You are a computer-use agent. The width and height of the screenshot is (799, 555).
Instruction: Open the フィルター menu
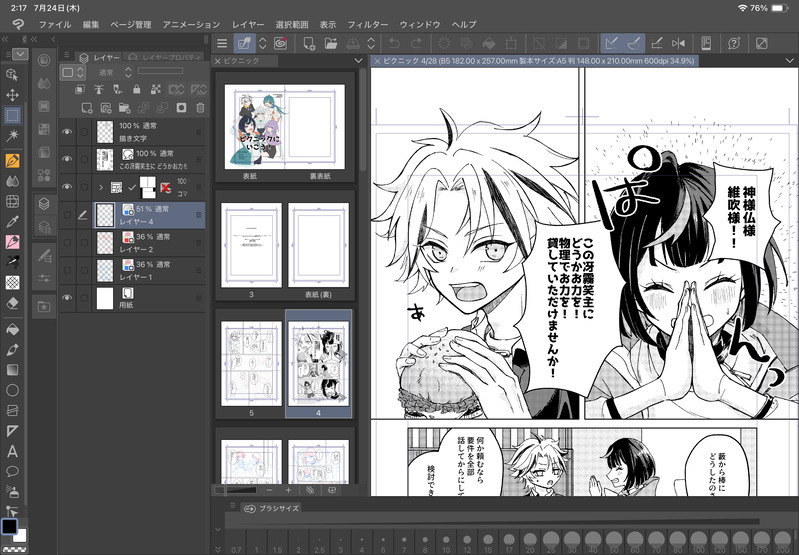click(367, 24)
